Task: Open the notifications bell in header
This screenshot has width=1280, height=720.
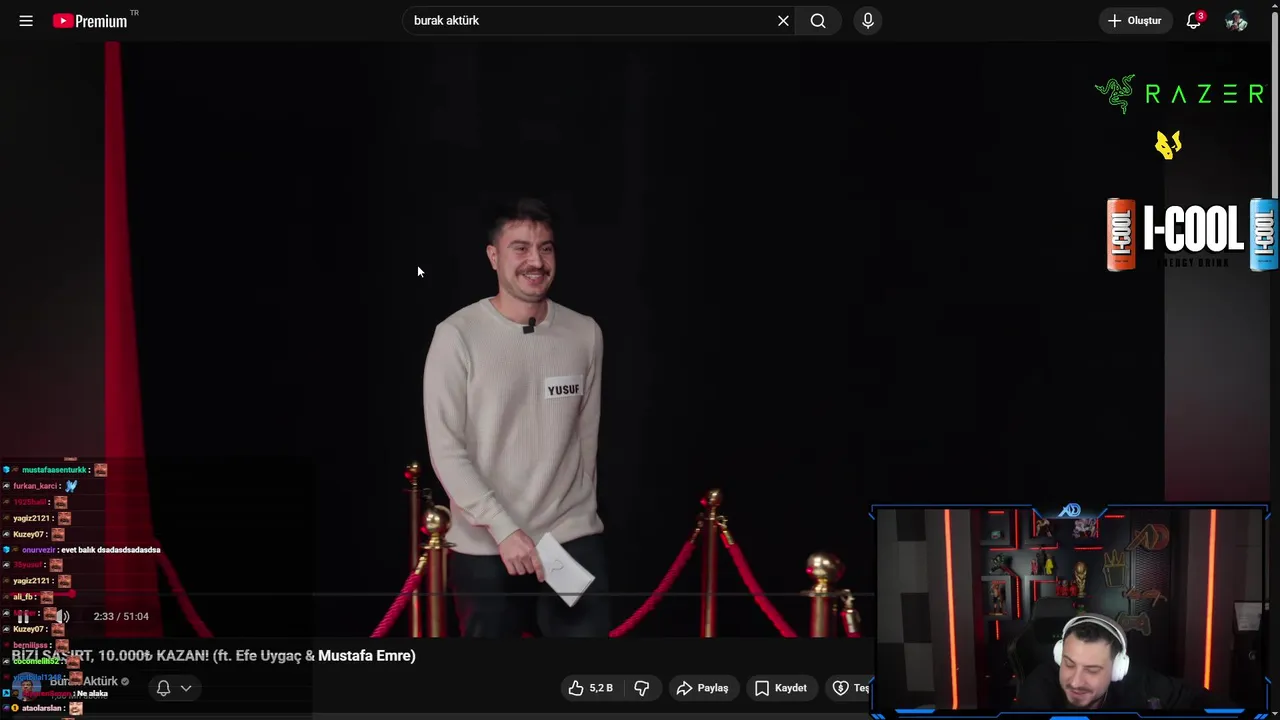Action: coord(1193,20)
